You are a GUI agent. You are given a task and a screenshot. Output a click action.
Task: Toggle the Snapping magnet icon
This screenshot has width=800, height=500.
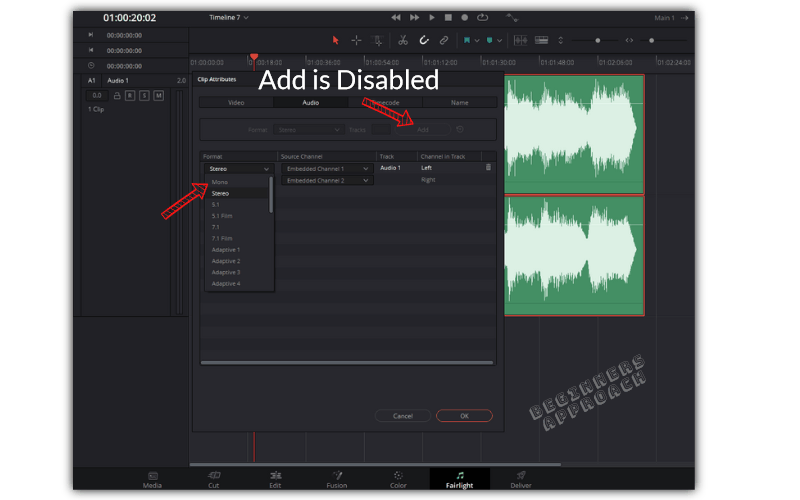point(423,40)
